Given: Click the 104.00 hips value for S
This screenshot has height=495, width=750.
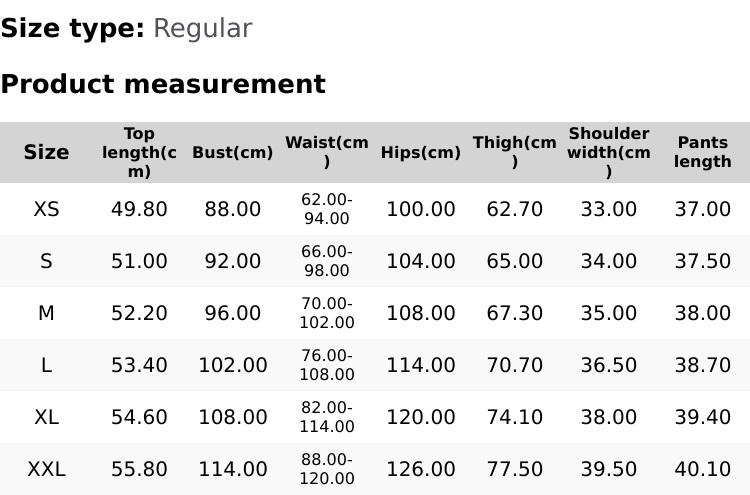Looking at the screenshot, I should (420, 261).
